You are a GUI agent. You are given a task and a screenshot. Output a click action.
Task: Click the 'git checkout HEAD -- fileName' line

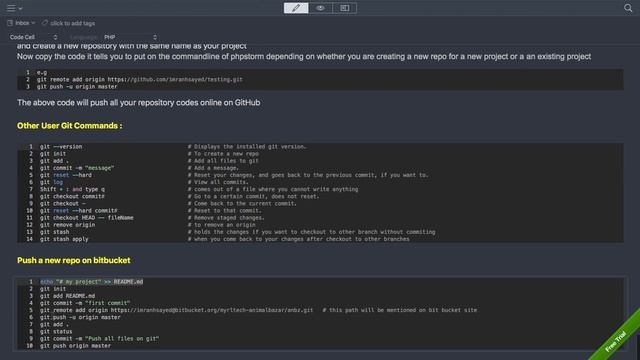point(87,218)
